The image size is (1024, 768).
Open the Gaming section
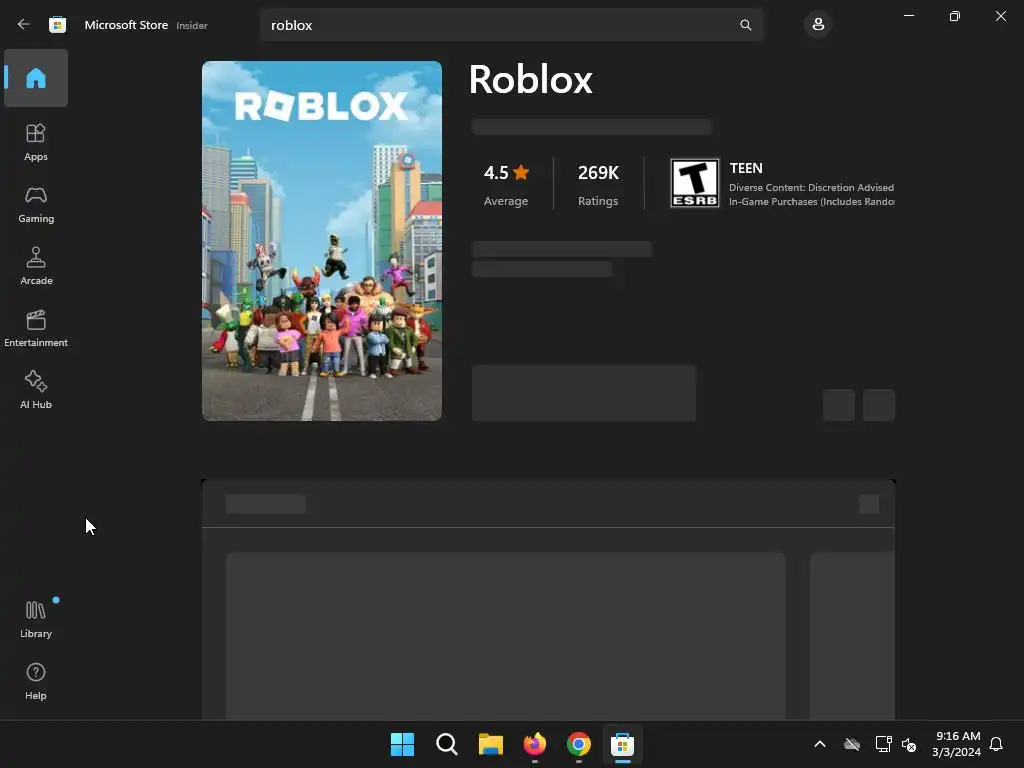tap(36, 204)
